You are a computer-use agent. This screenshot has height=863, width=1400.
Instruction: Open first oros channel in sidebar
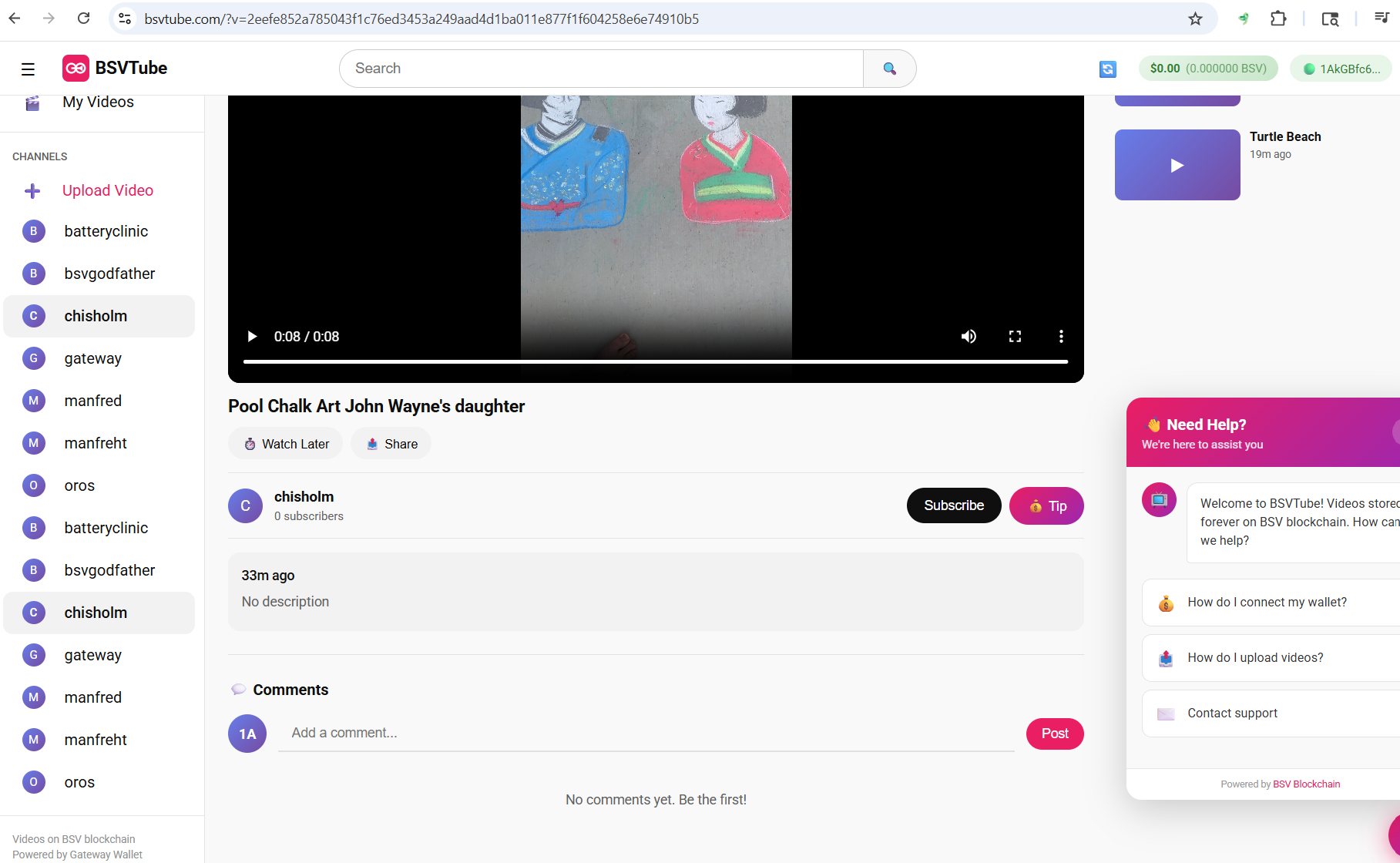pyautogui.click(x=99, y=485)
